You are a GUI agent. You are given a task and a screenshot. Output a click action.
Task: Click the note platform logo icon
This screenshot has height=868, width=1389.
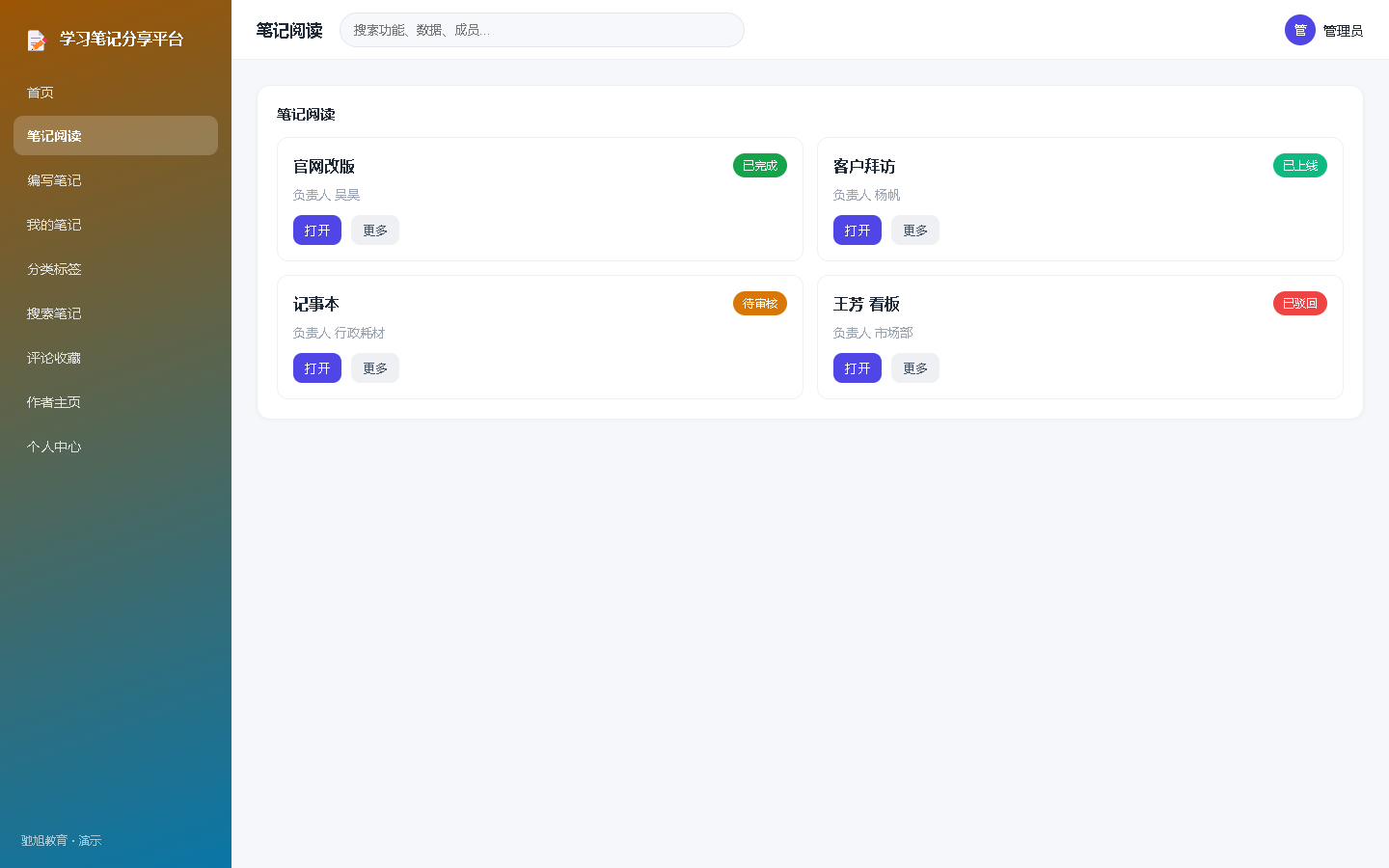pyautogui.click(x=37, y=40)
